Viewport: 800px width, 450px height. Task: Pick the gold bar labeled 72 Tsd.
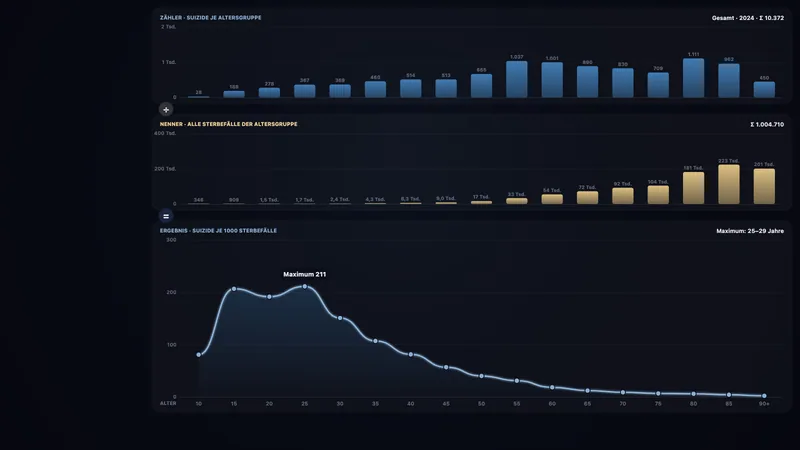587,197
